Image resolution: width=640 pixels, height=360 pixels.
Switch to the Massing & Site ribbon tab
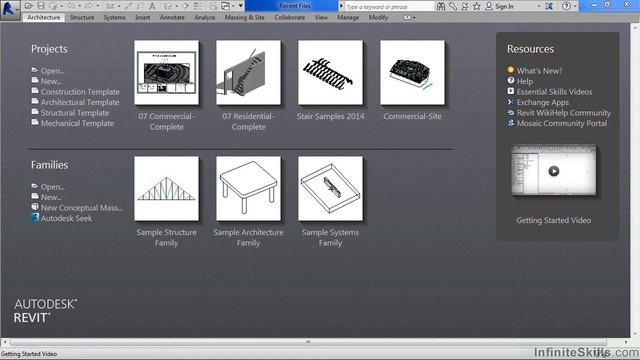point(244,18)
